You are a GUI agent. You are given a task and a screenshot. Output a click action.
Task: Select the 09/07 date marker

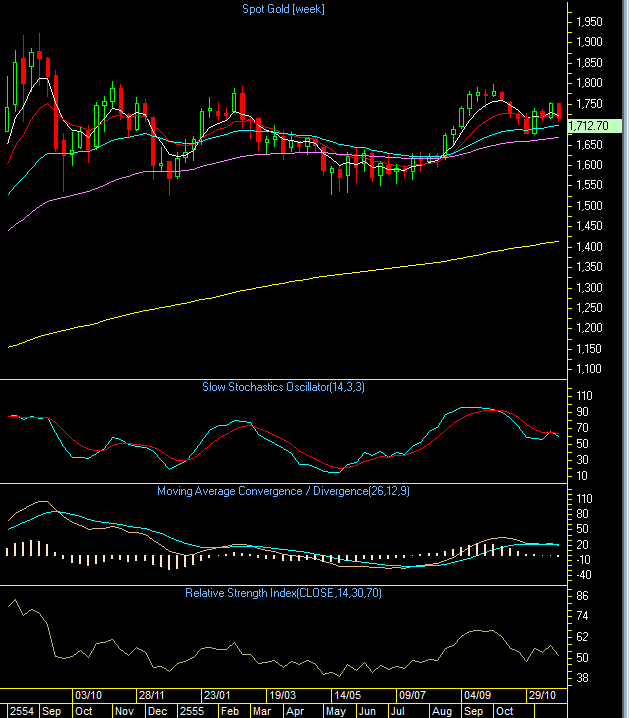tap(412, 695)
